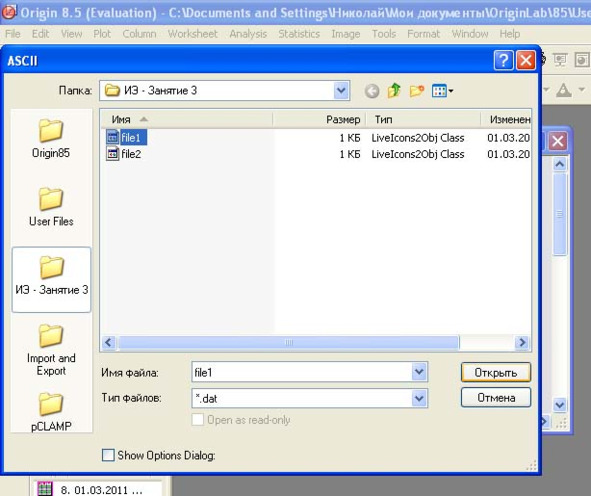Create new folder icon in dialog toolbar
This screenshot has height=496, width=591.
click(x=416, y=91)
